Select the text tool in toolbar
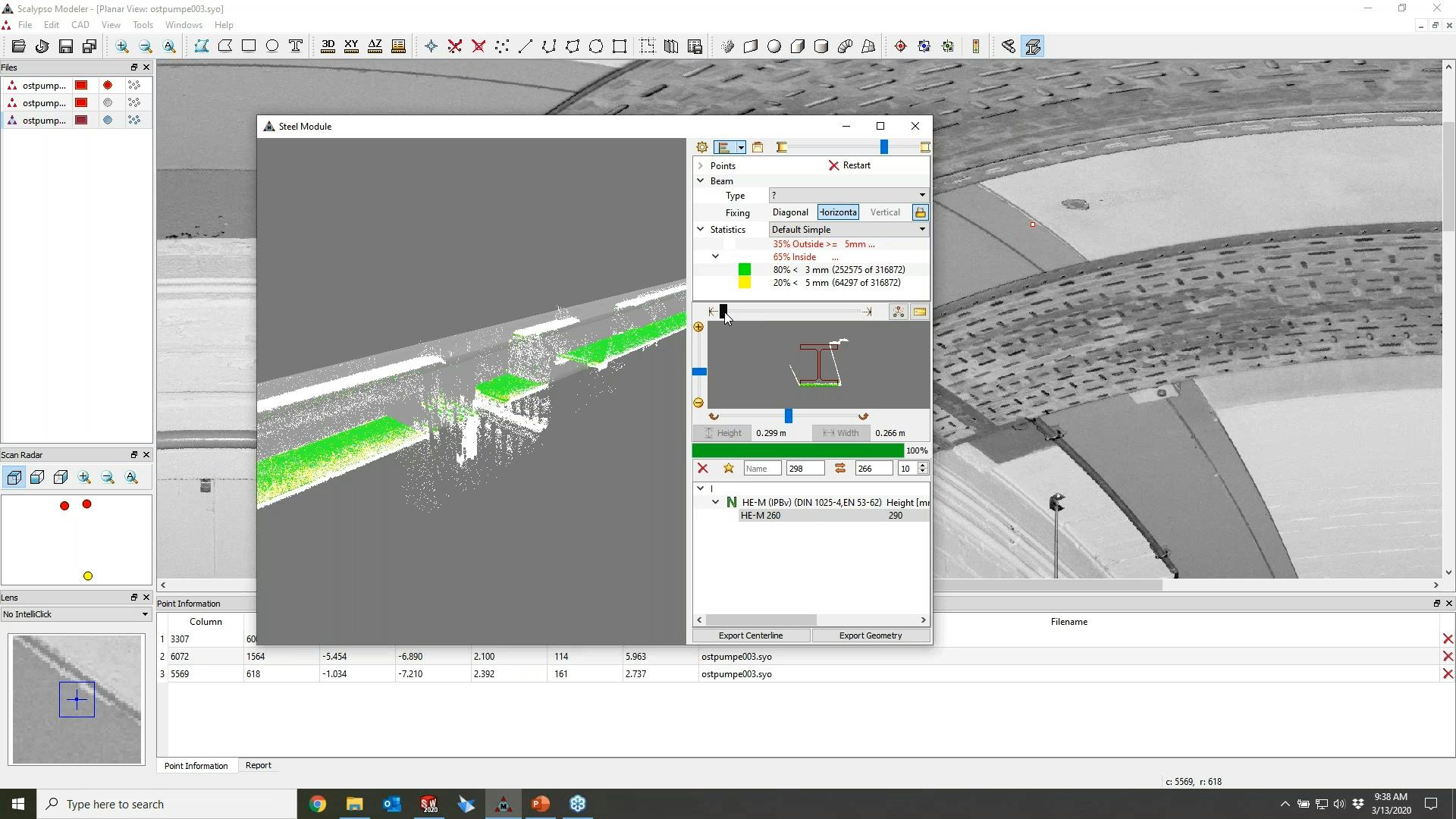The image size is (1456, 819). [x=296, y=46]
